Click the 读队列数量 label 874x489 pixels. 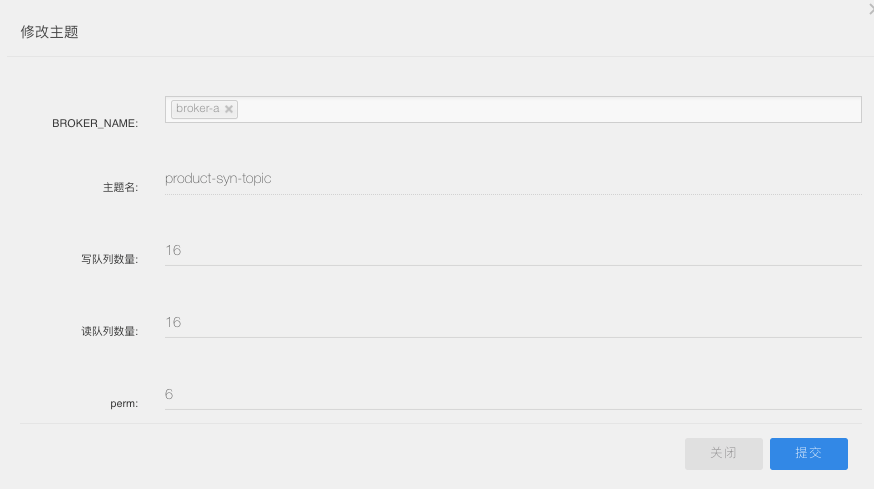coord(110,331)
